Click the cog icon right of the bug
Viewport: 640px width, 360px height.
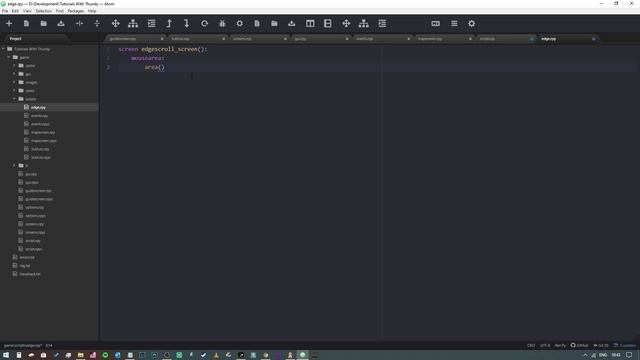[240, 24]
